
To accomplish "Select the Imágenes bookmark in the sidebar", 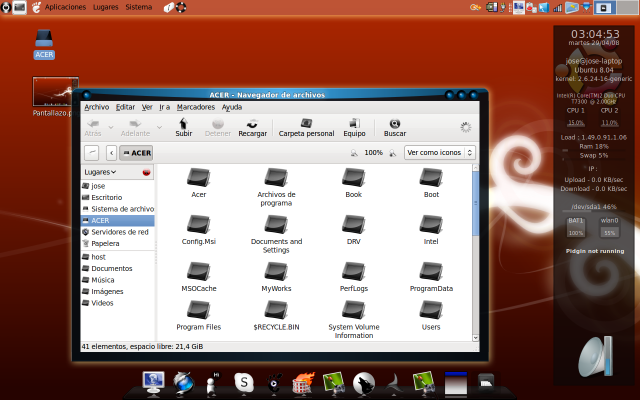I will (118, 291).
